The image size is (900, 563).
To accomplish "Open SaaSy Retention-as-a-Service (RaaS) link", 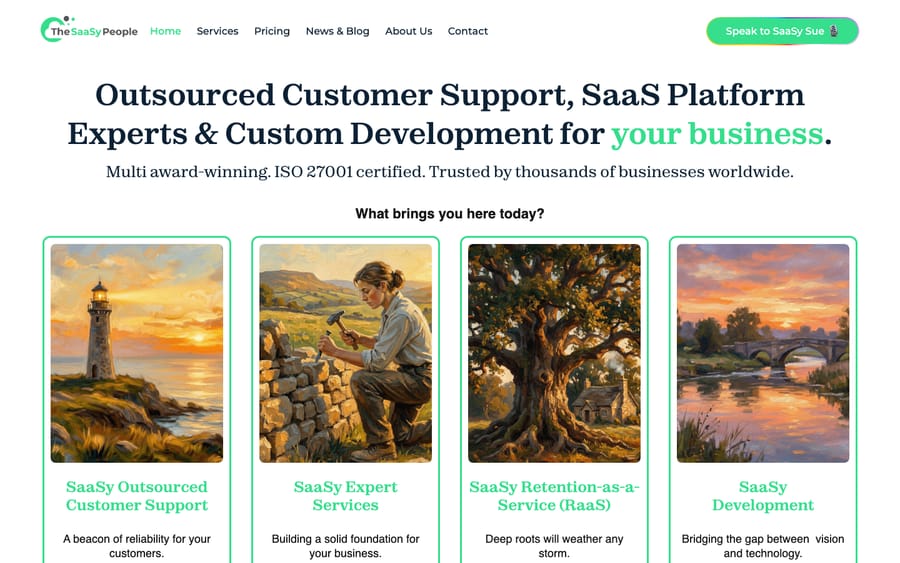I will pos(554,496).
